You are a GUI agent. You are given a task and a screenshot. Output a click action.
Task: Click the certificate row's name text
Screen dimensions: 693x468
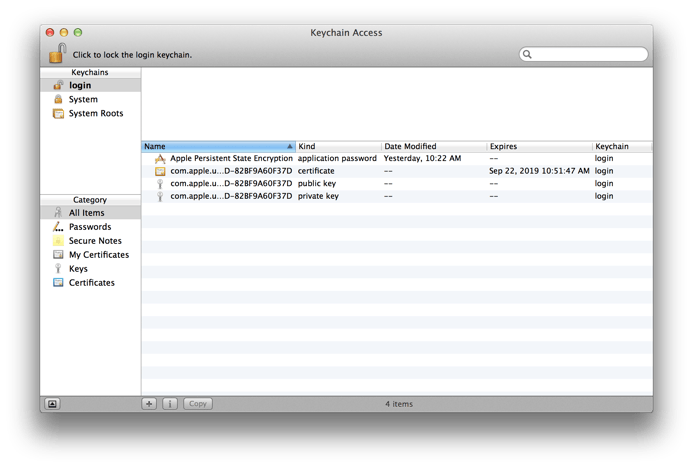[x=231, y=171]
